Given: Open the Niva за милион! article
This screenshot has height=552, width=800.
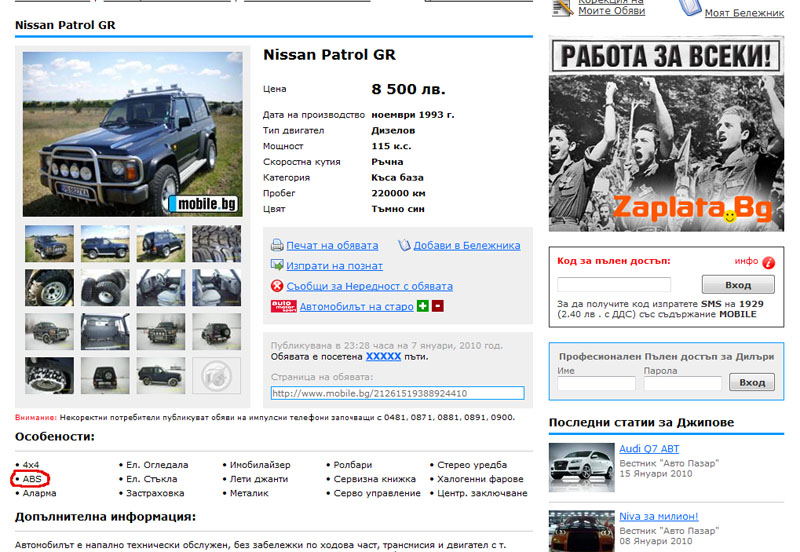Looking at the screenshot, I should pos(659,516).
